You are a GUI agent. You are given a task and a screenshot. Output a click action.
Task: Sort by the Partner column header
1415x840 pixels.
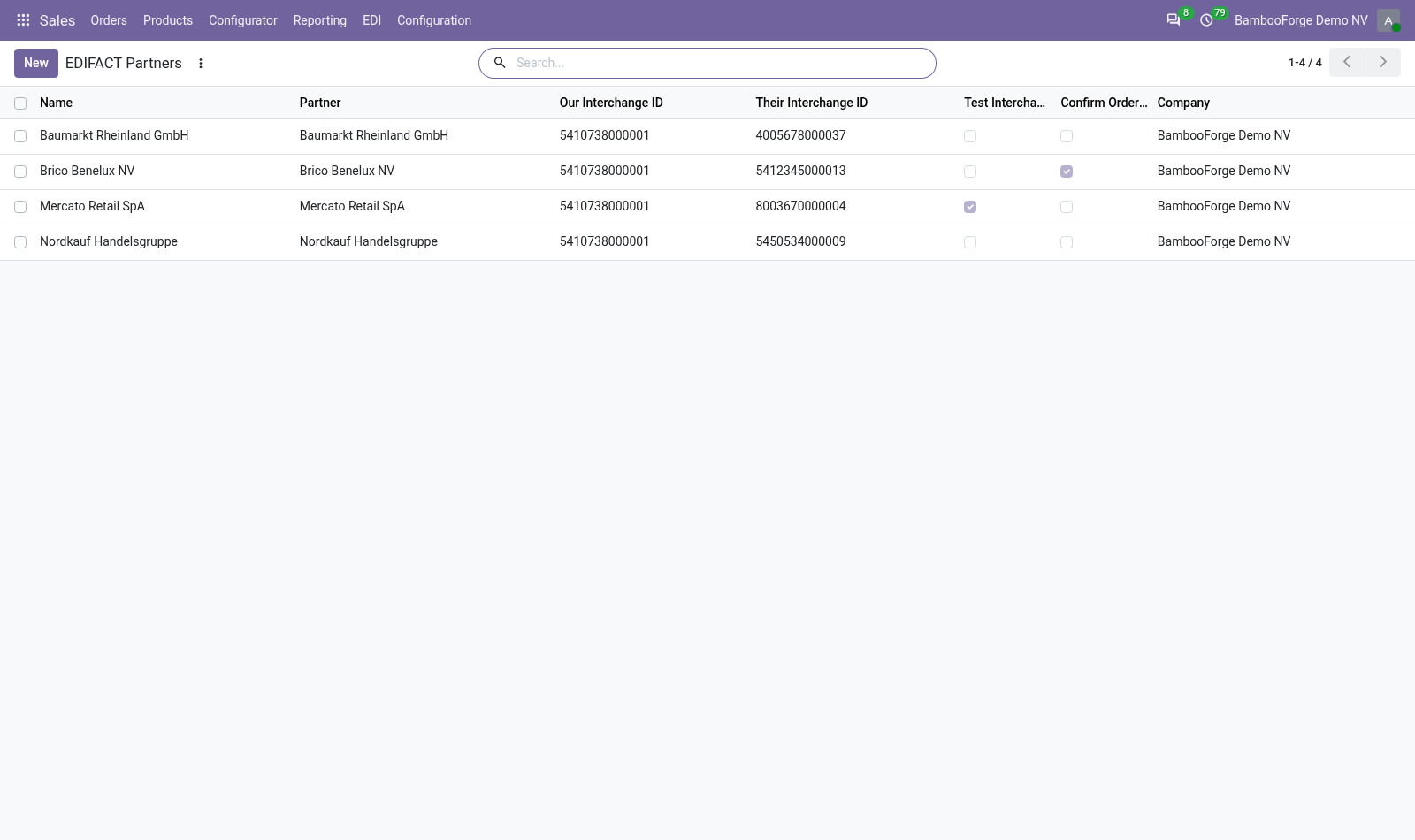pyautogui.click(x=320, y=103)
